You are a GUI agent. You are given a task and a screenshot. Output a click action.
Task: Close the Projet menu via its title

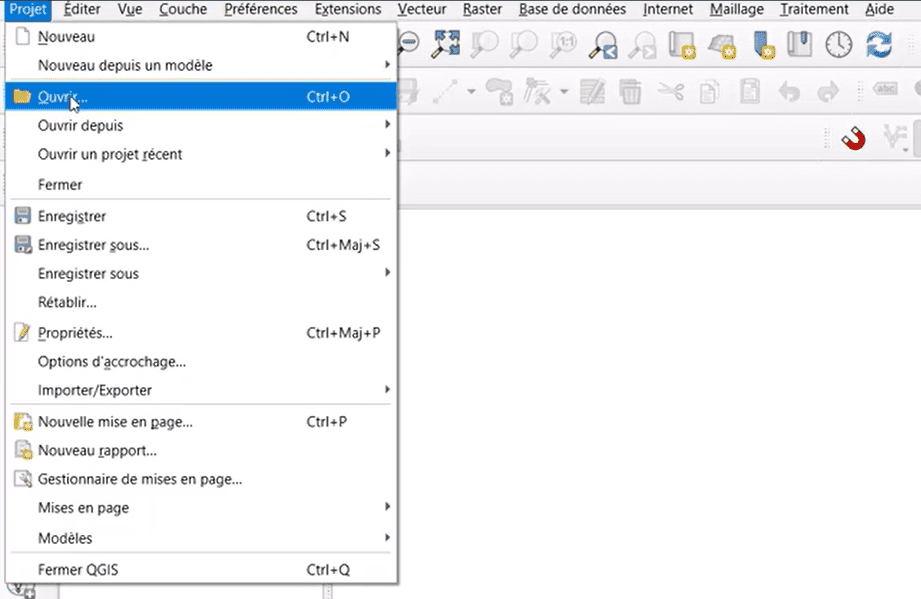pyautogui.click(x=28, y=9)
